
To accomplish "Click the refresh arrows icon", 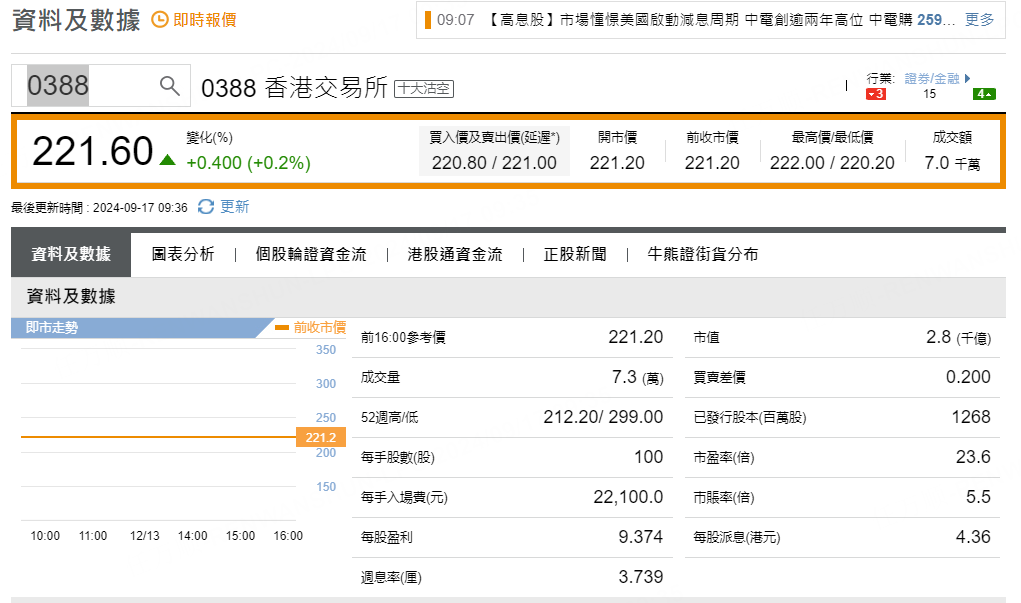I will click(x=206, y=206).
